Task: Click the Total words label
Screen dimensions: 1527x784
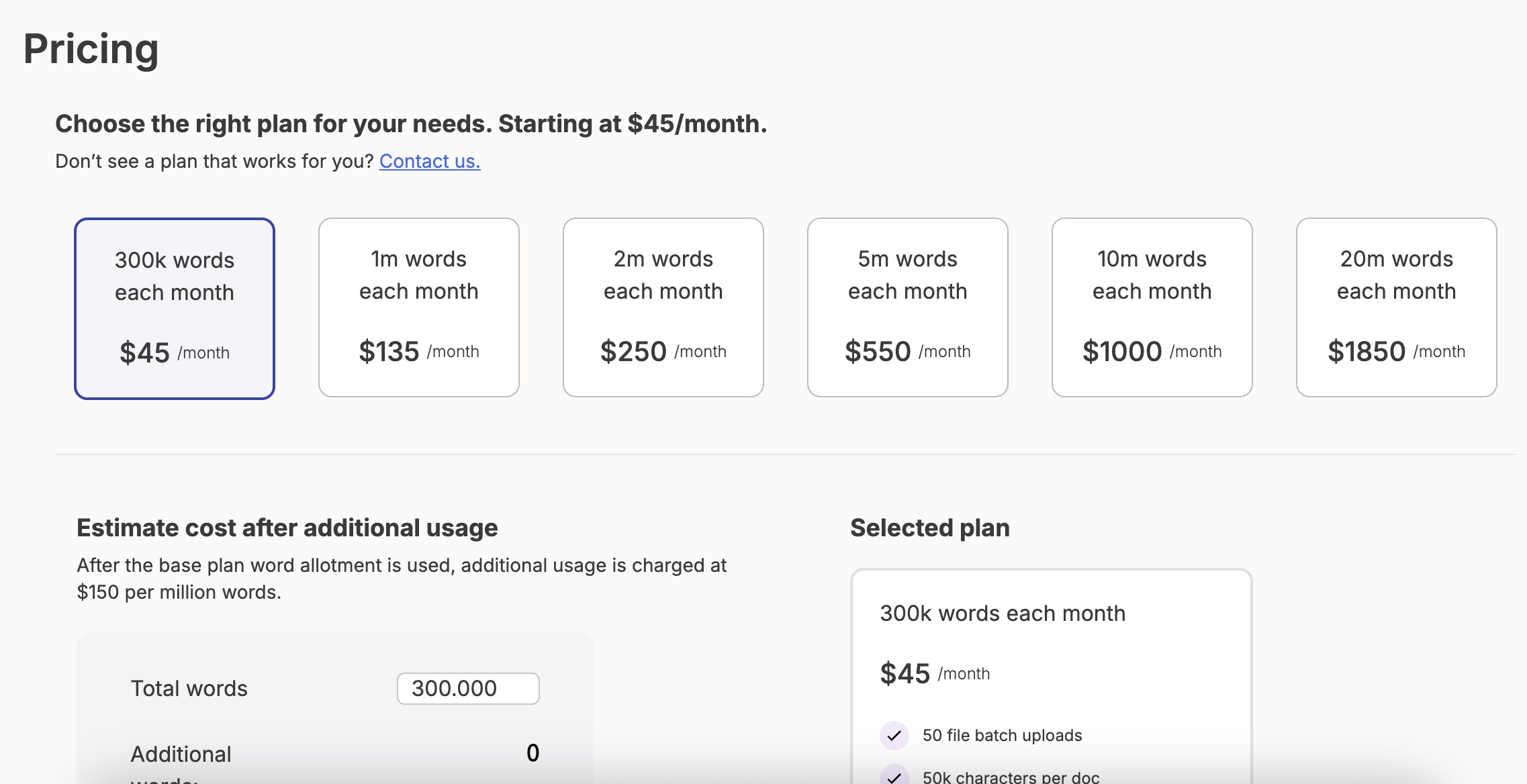Action: click(x=189, y=689)
